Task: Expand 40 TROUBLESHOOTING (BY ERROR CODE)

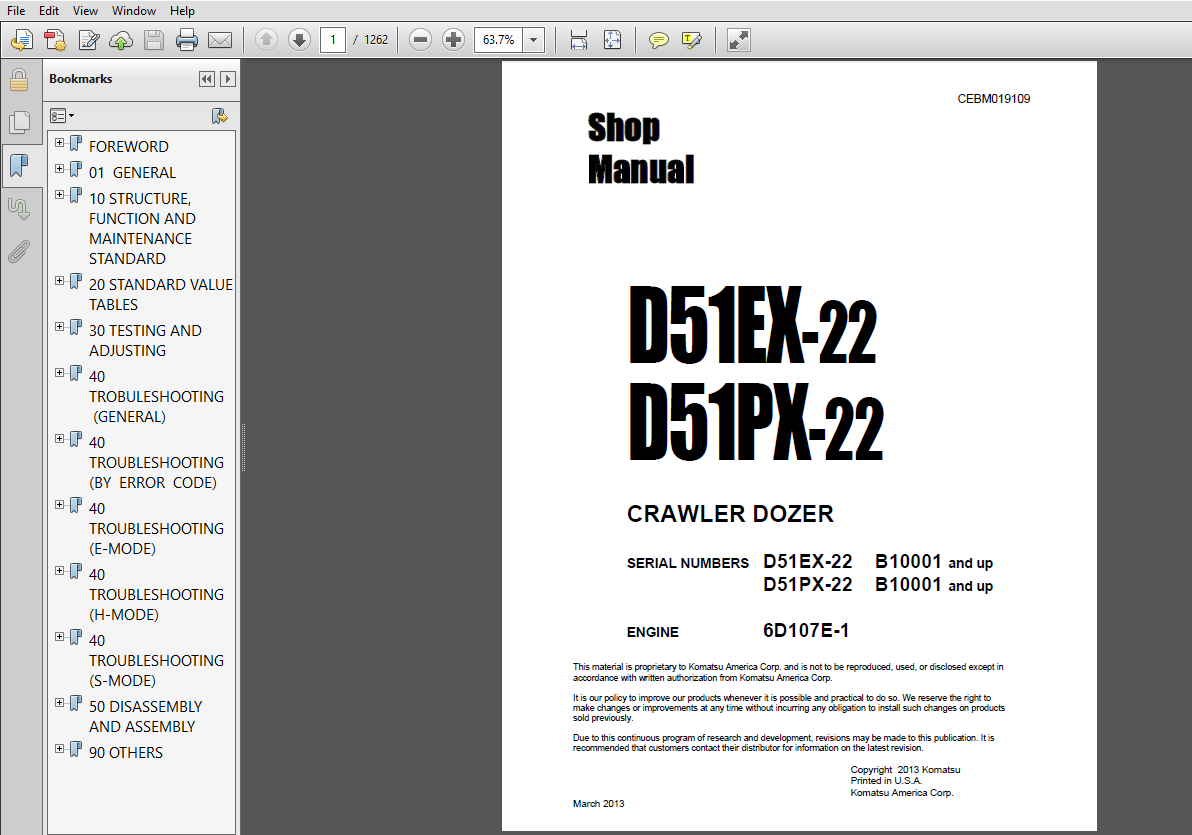Action: (59, 439)
